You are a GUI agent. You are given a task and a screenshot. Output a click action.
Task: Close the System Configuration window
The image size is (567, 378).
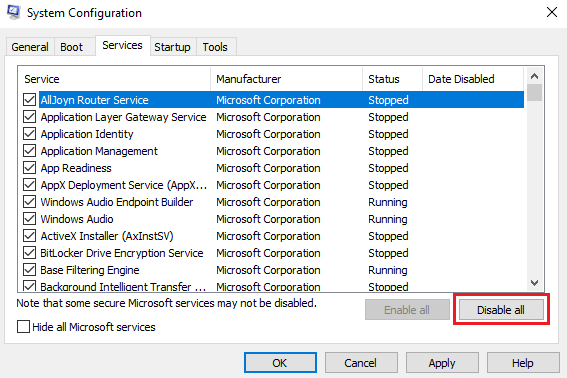pos(551,12)
